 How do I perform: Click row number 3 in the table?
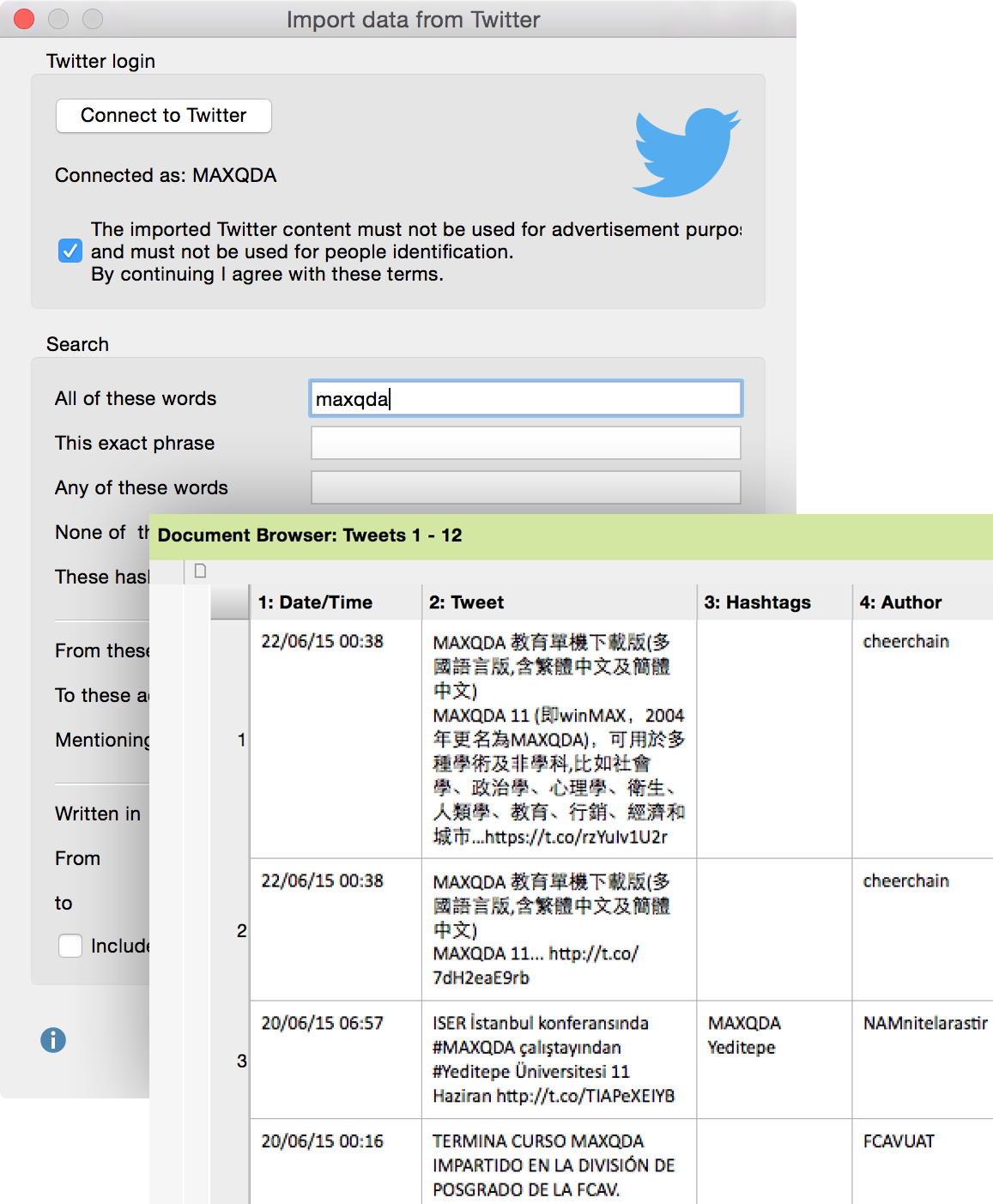(x=242, y=1061)
